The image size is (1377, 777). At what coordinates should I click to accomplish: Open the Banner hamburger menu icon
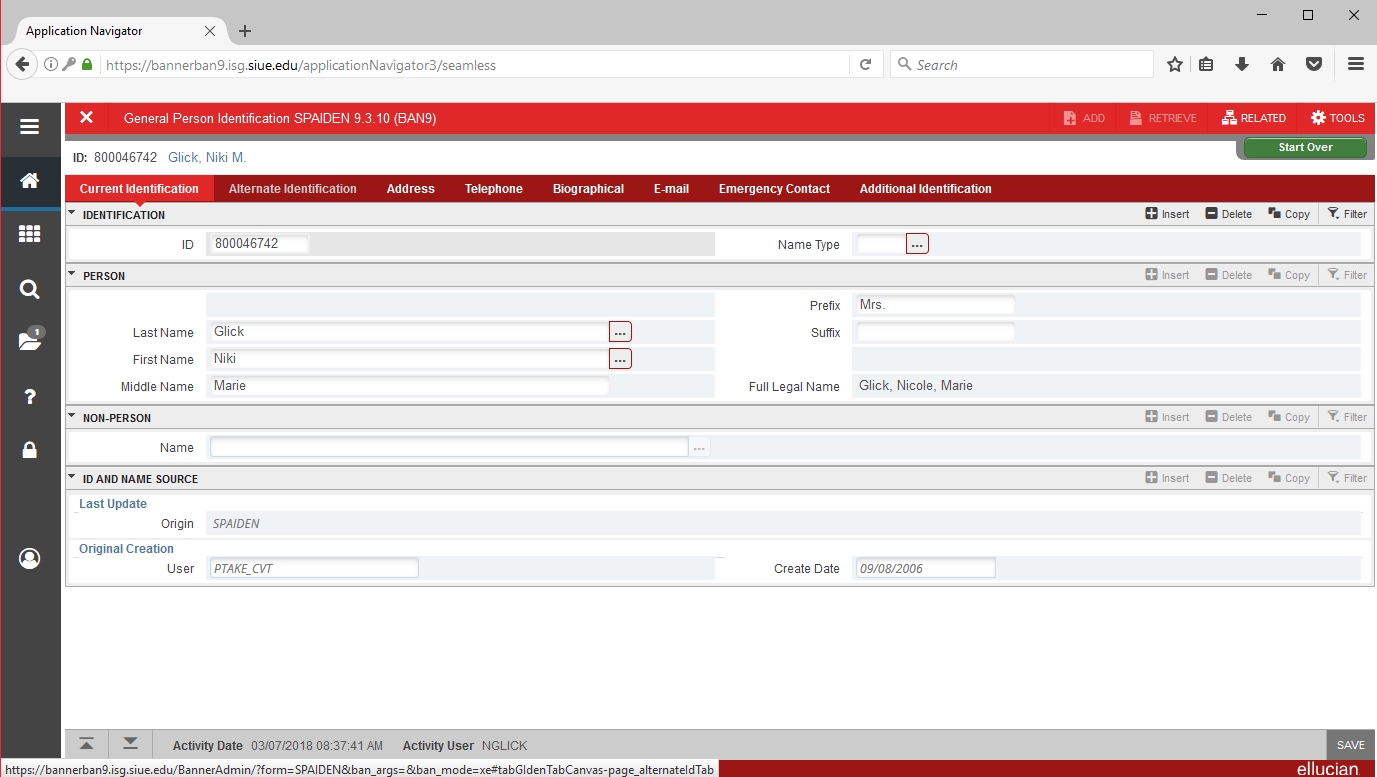[x=29, y=127]
